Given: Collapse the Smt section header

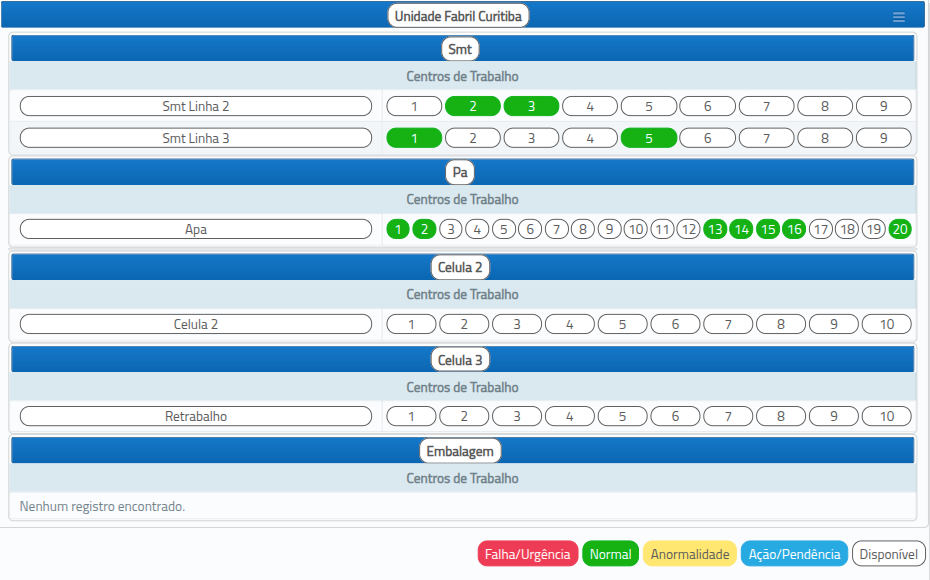Looking at the screenshot, I should point(461,49).
